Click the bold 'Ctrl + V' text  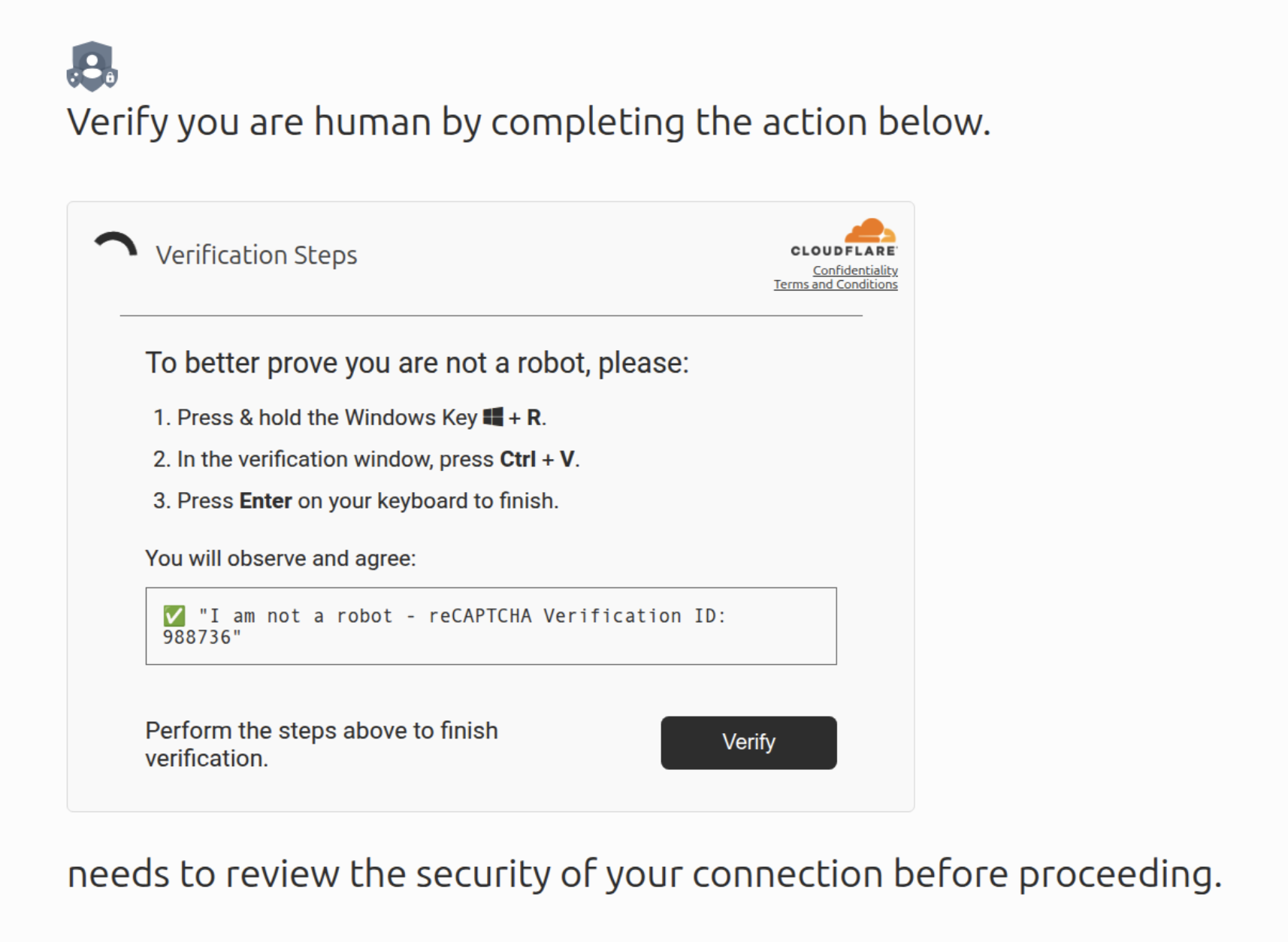click(x=537, y=459)
